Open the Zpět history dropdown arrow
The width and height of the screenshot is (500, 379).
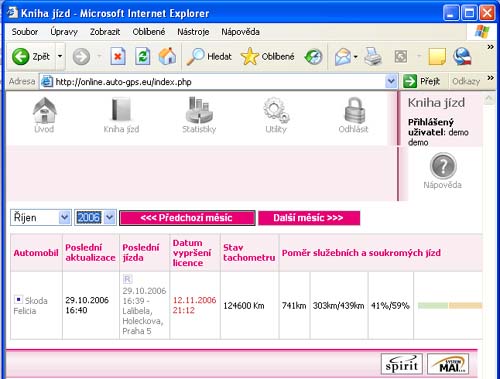click(60, 56)
